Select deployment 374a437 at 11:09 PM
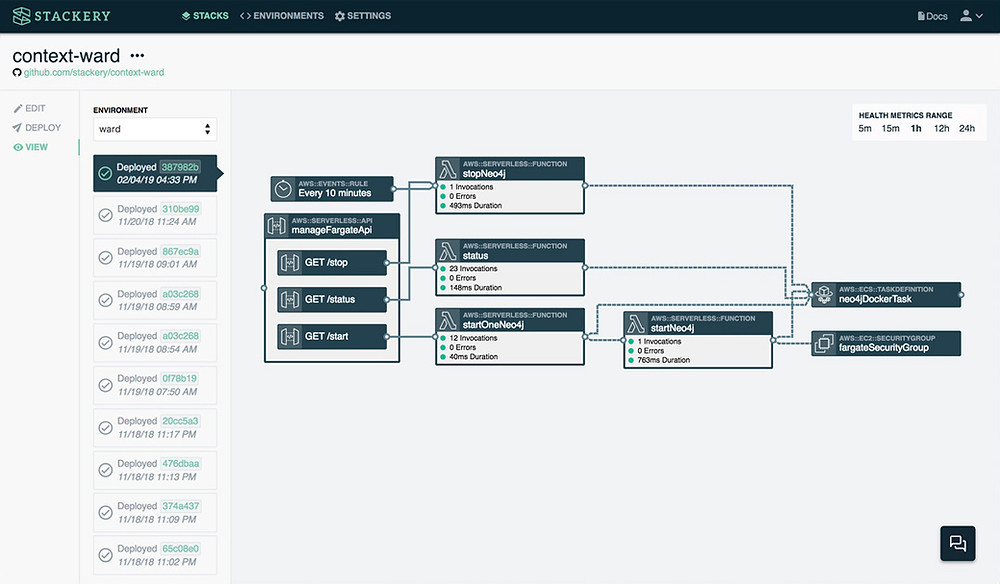1000x584 pixels. (155, 513)
